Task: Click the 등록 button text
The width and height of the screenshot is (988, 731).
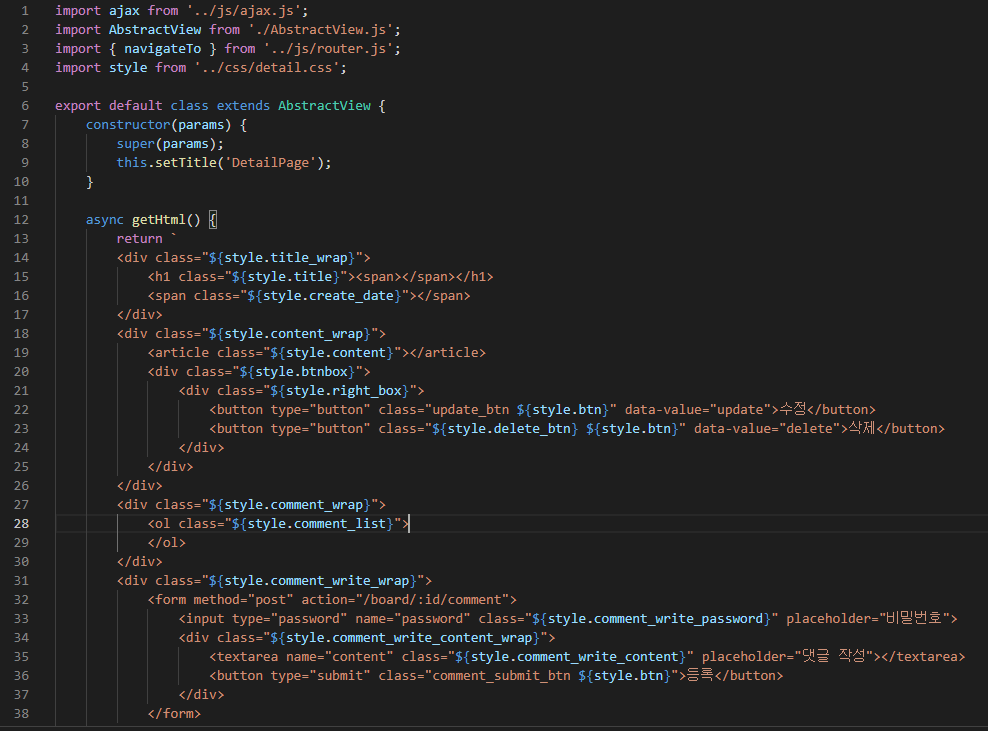Action: [x=699, y=675]
